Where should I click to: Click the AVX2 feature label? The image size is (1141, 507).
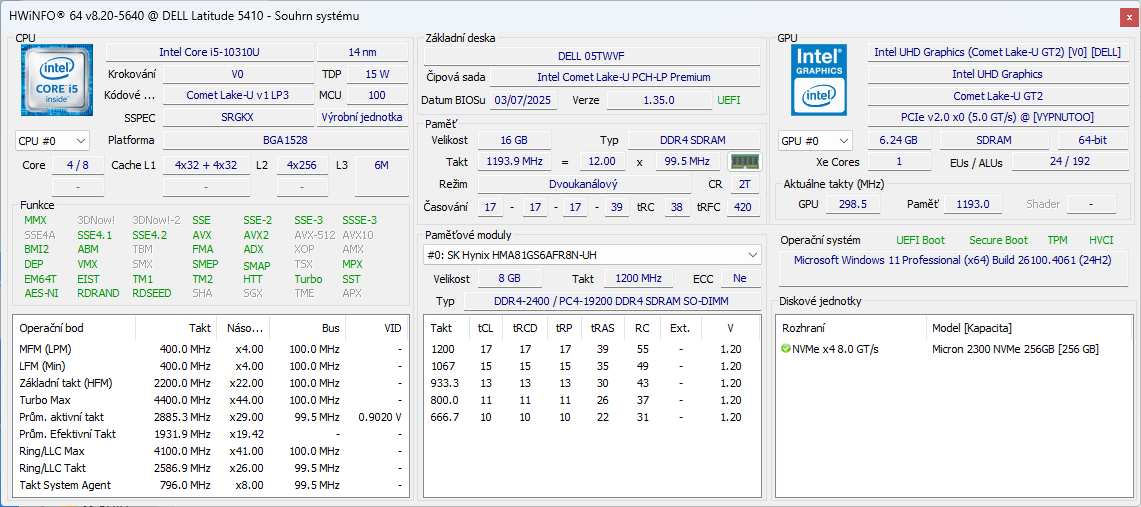tap(257, 235)
